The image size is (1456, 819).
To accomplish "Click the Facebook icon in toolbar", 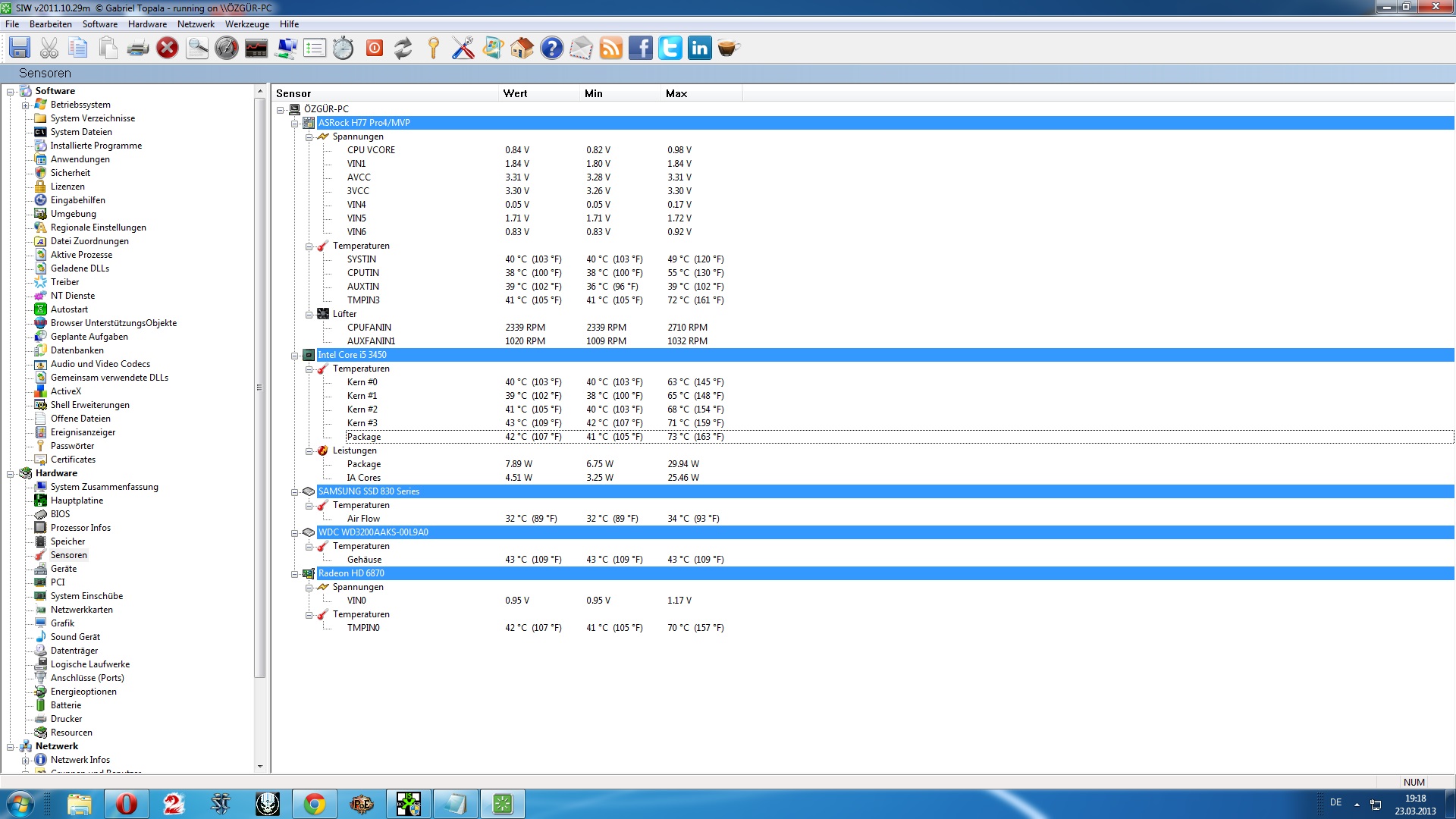I will click(641, 49).
